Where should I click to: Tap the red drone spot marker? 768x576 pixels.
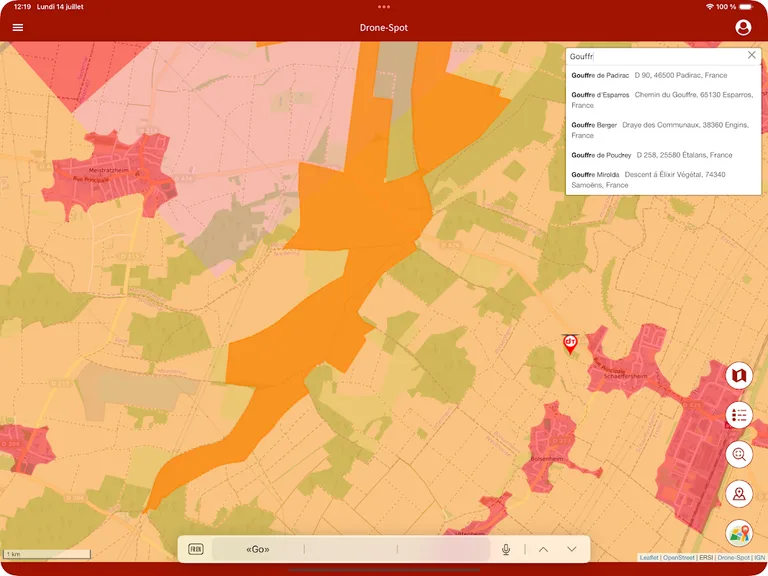(570, 344)
